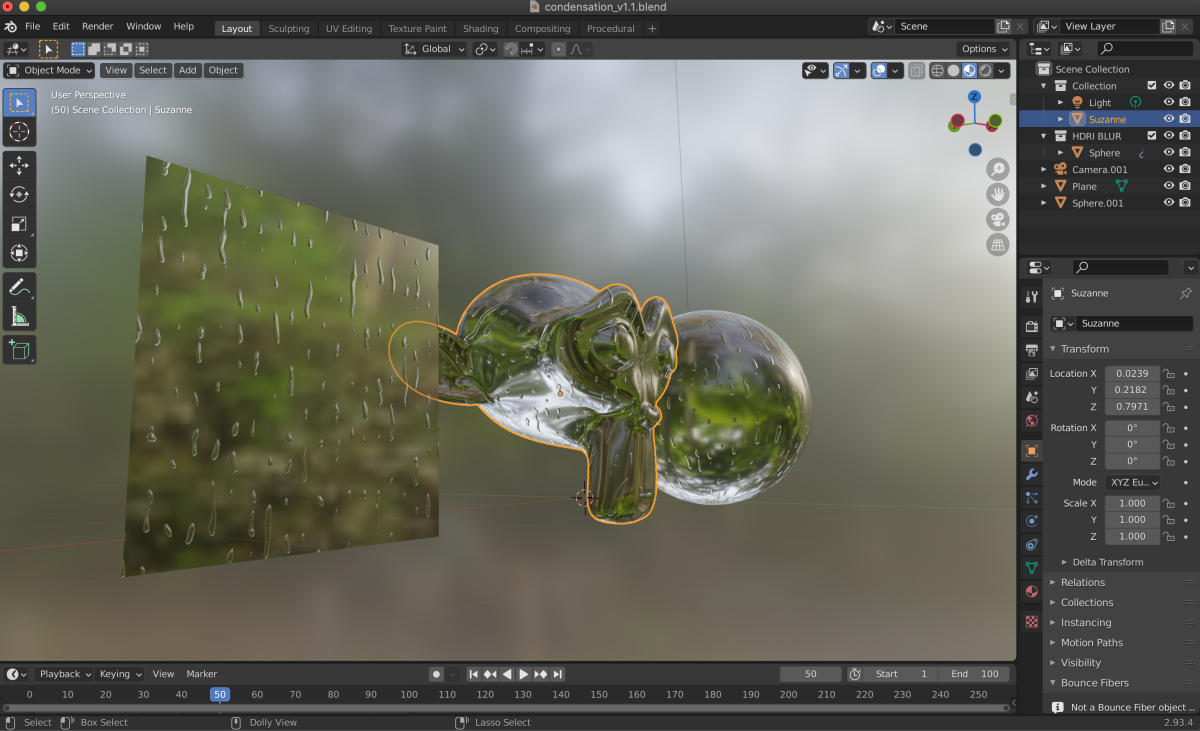
Task: Activate the Transform tool in the toolbar
Action: pos(19,253)
